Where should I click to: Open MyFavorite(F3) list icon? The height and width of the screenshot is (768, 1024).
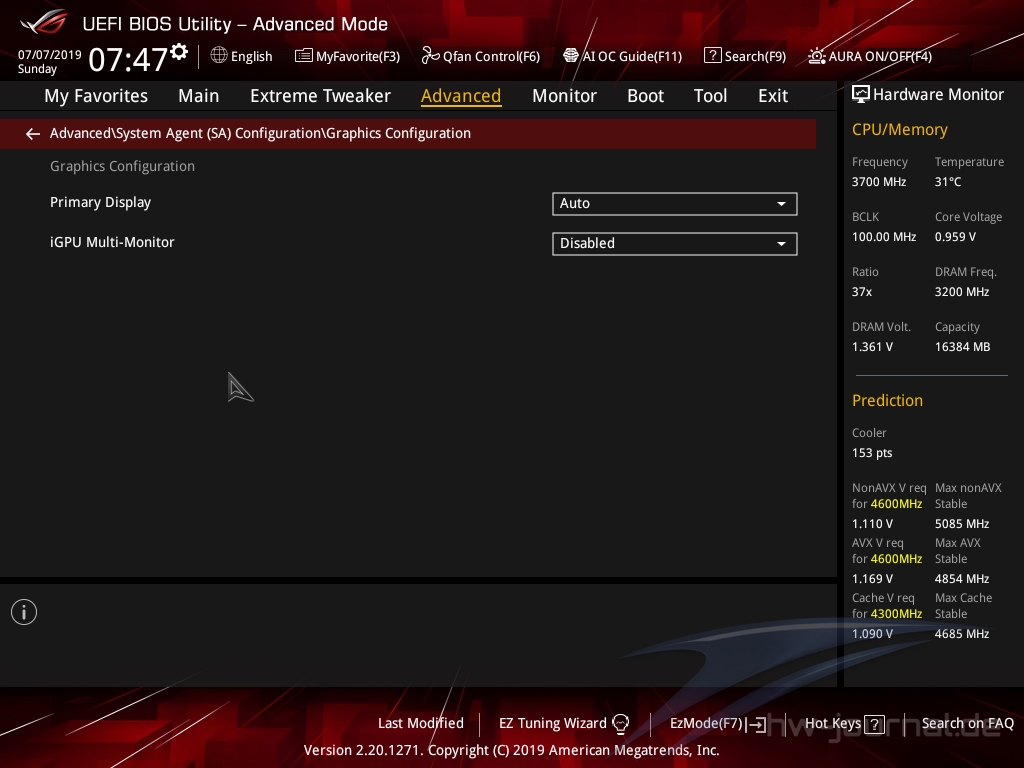(x=303, y=56)
